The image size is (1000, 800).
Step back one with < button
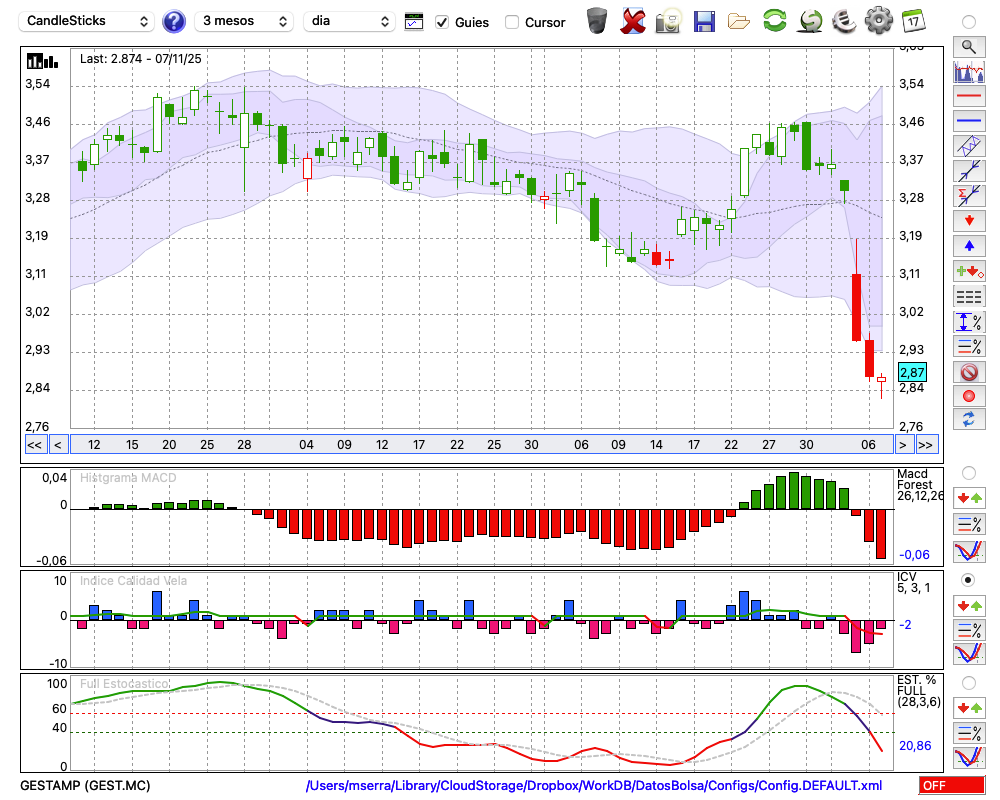[x=58, y=445]
